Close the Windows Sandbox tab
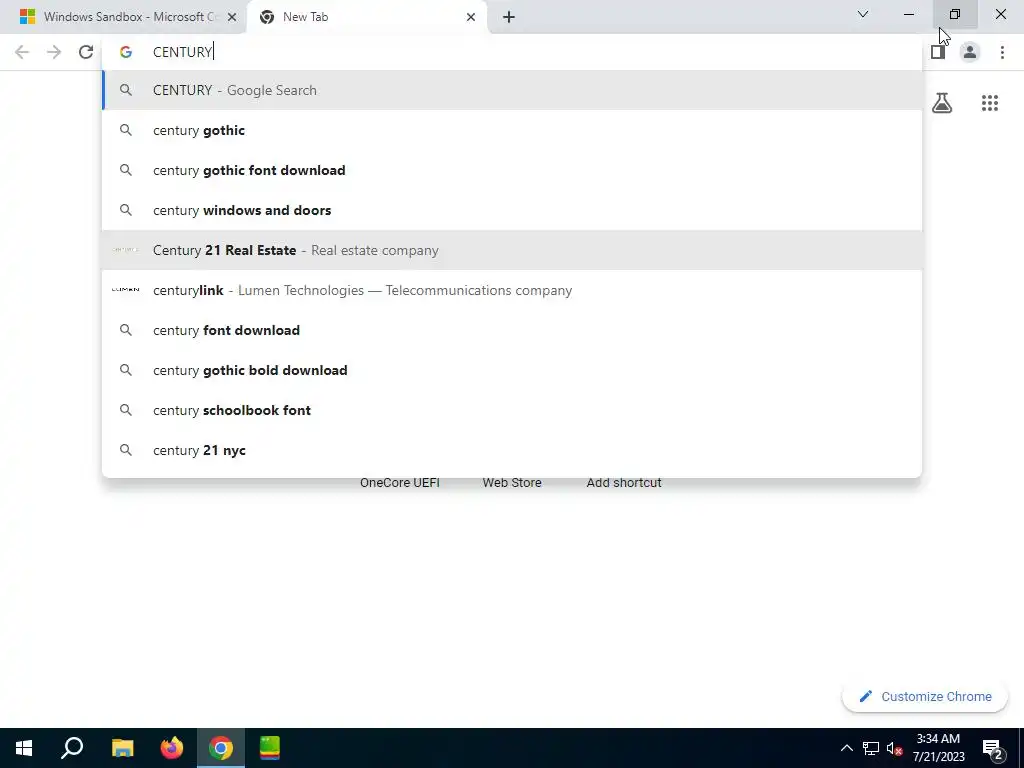 tap(232, 17)
